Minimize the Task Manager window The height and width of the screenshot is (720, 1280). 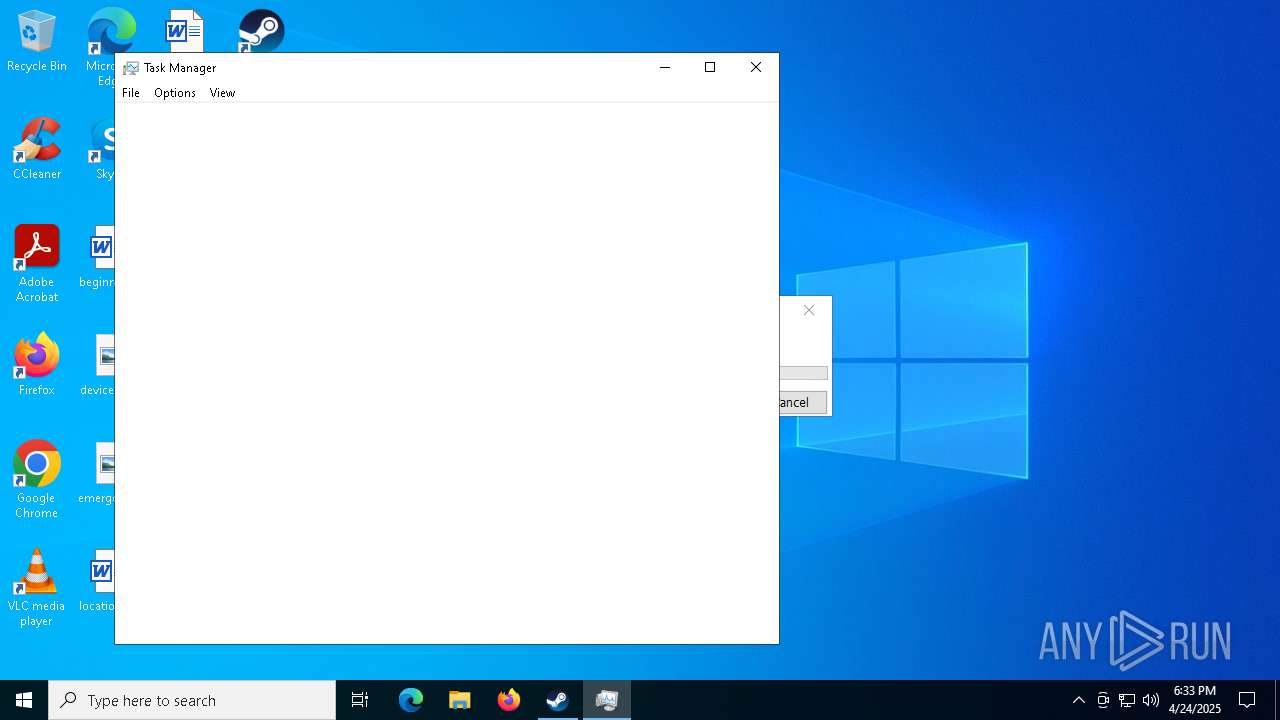click(x=664, y=68)
